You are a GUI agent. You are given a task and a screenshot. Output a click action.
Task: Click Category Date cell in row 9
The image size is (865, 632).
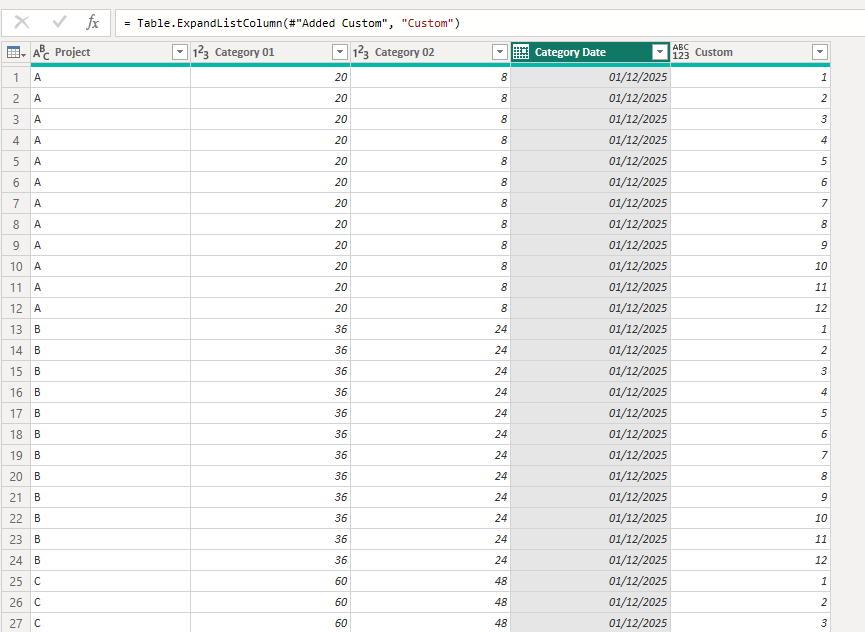pyautogui.click(x=590, y=245)
